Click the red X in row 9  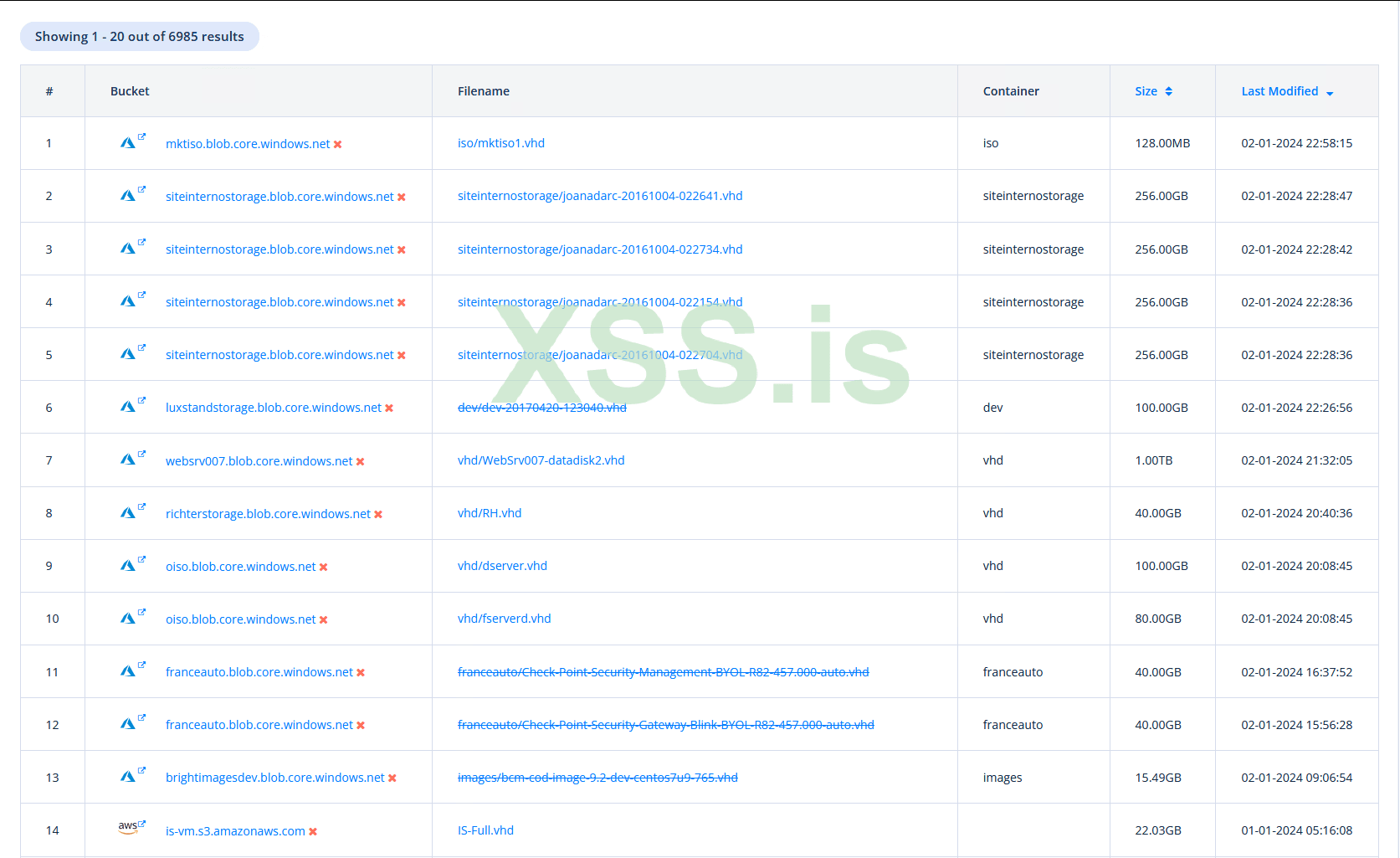(x=324, y=568)
